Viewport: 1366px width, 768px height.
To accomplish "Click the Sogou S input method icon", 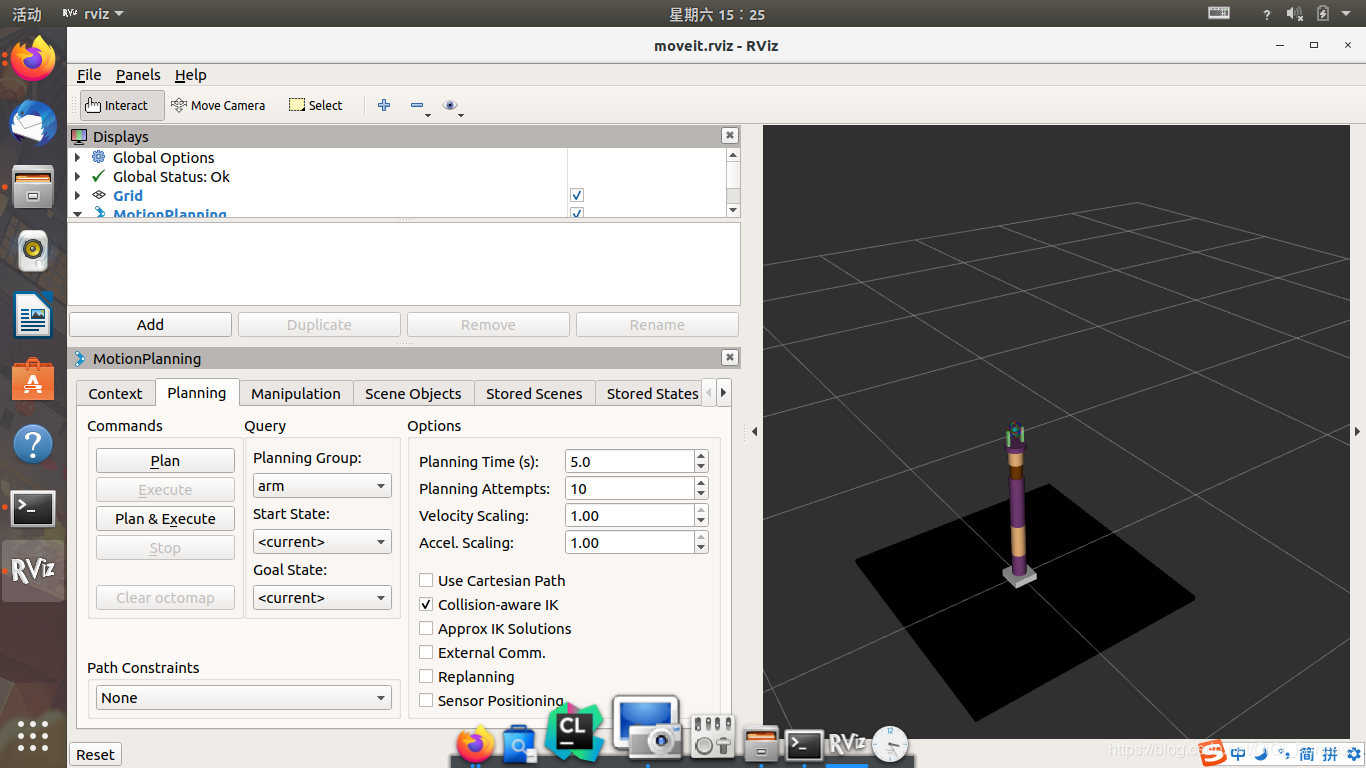I will 1213,752.
